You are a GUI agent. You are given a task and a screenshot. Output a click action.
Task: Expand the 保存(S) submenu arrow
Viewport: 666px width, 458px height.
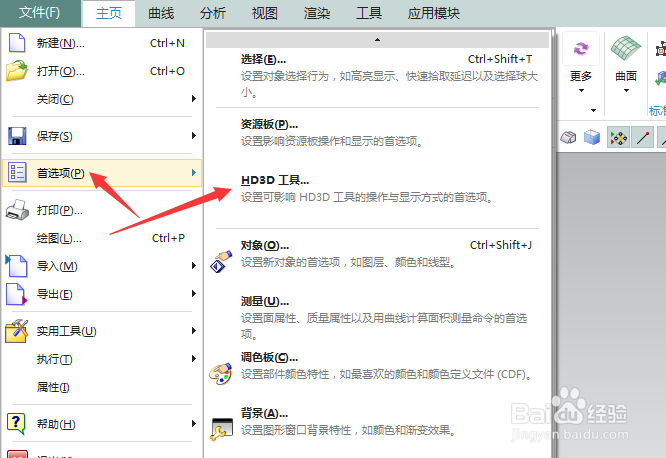pos(194,136)
